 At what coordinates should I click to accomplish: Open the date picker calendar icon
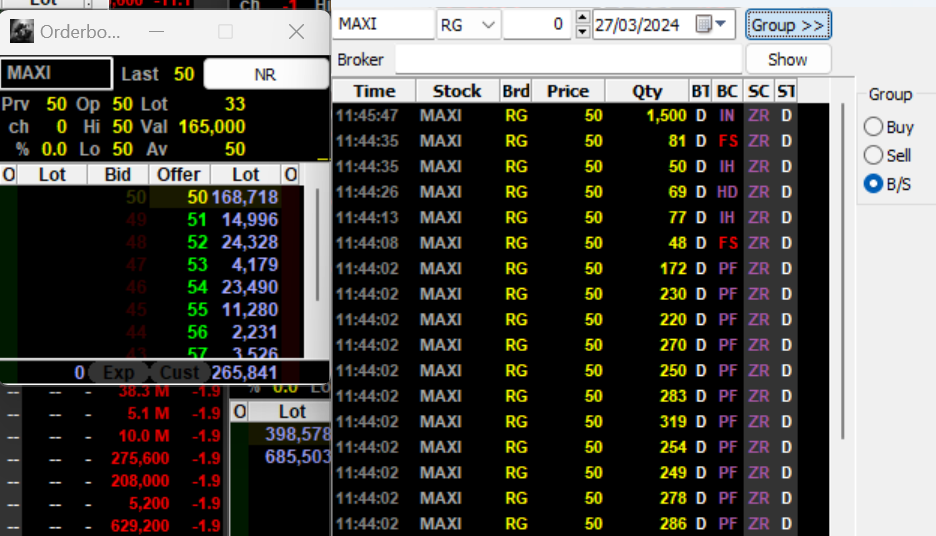[704, 24]
